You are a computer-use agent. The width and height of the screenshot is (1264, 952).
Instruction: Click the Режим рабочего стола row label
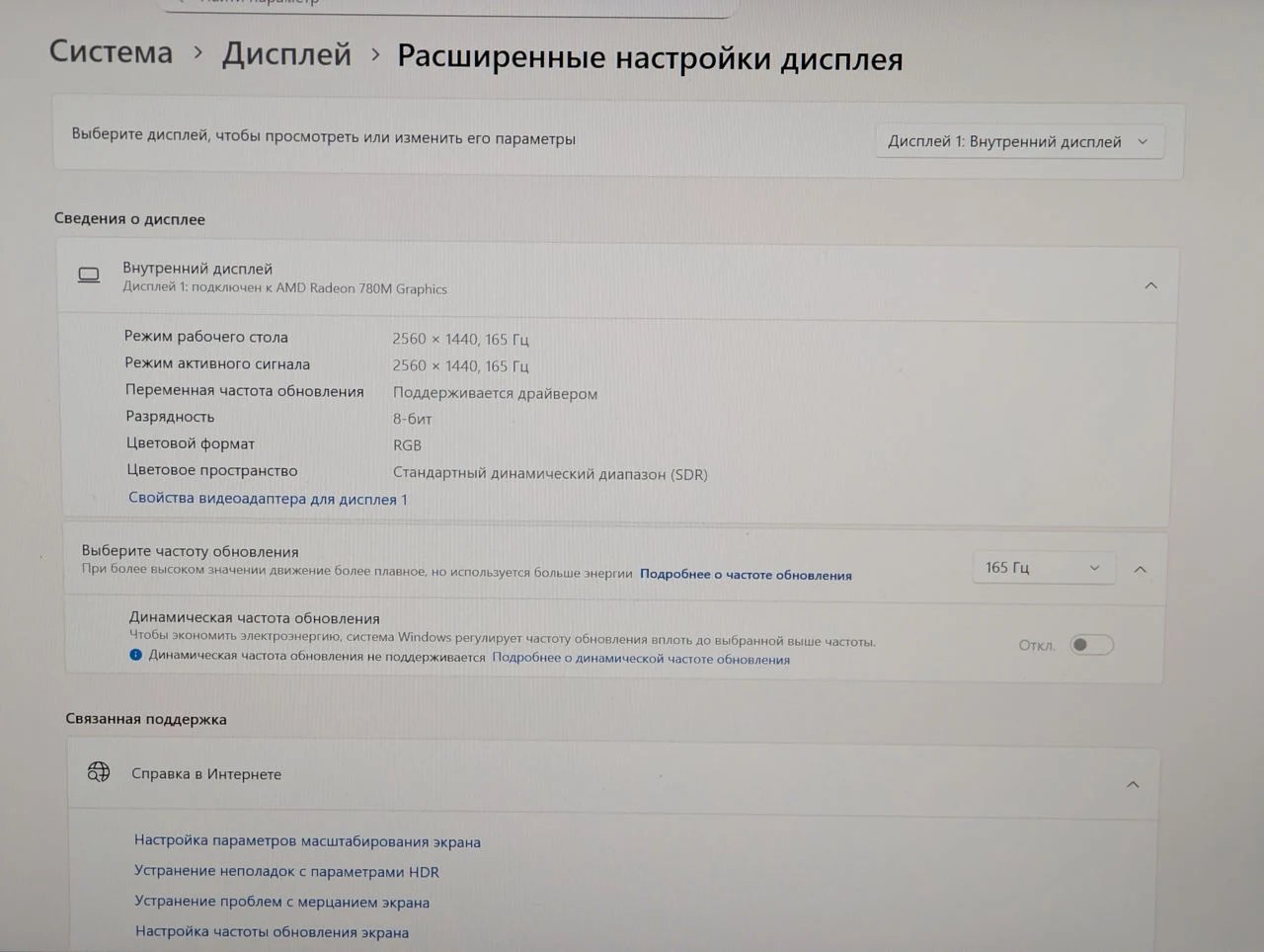coord(206,337)
